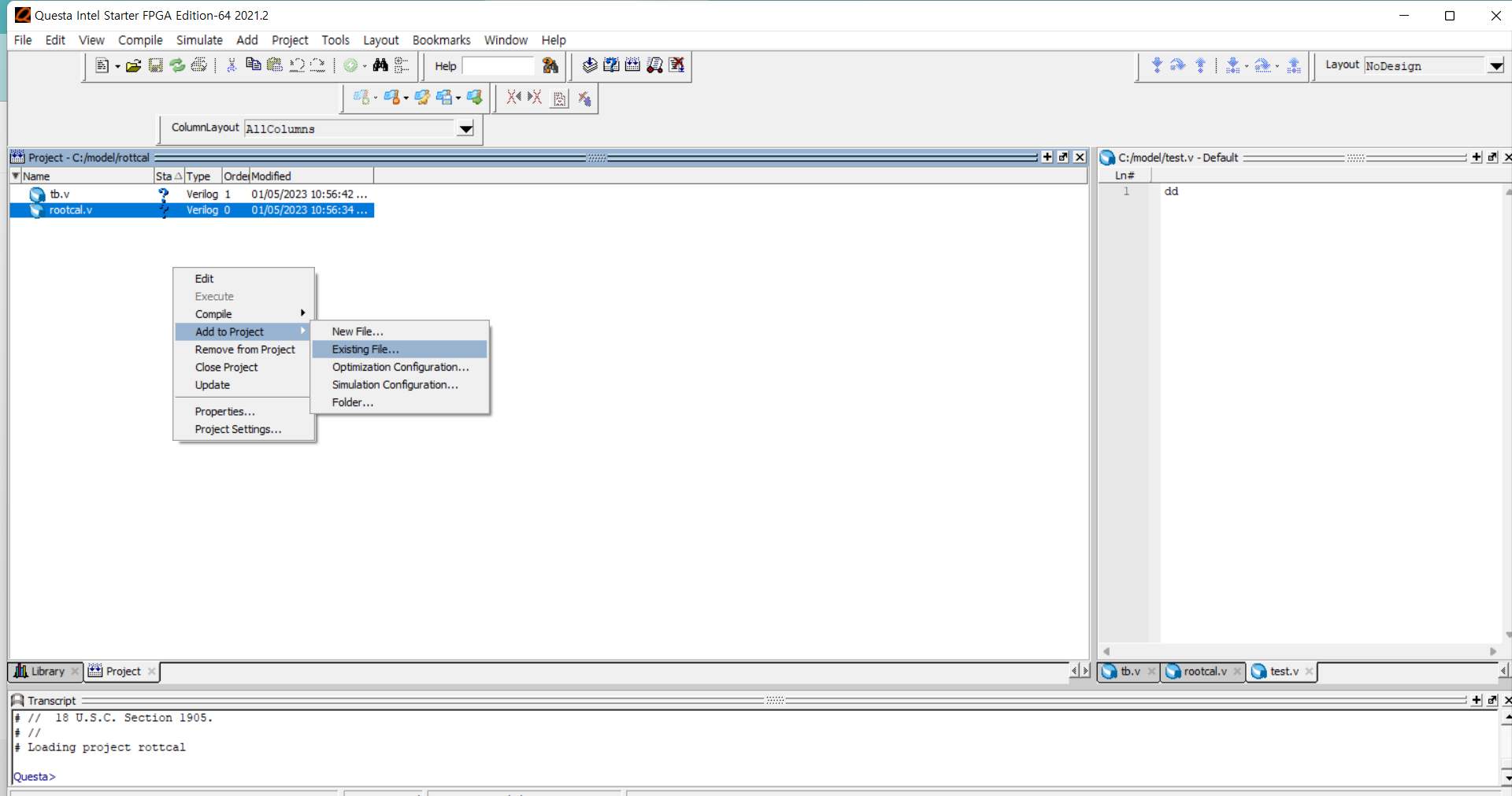
Task: Click the first red X with left arrow icon
Action: point(514,98)
